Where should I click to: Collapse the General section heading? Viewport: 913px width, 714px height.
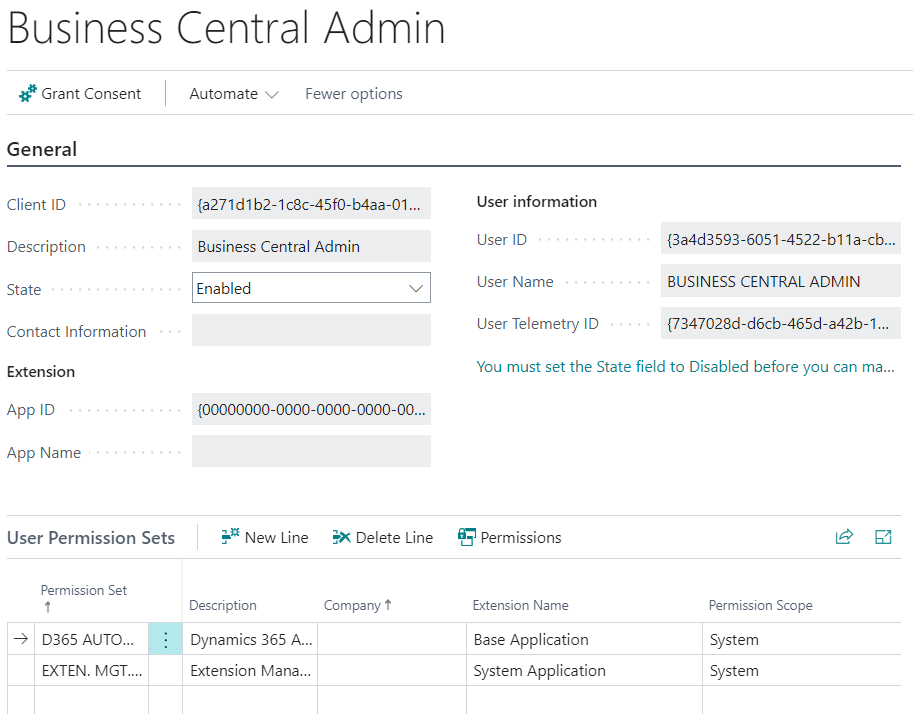[x=42, y=149]
